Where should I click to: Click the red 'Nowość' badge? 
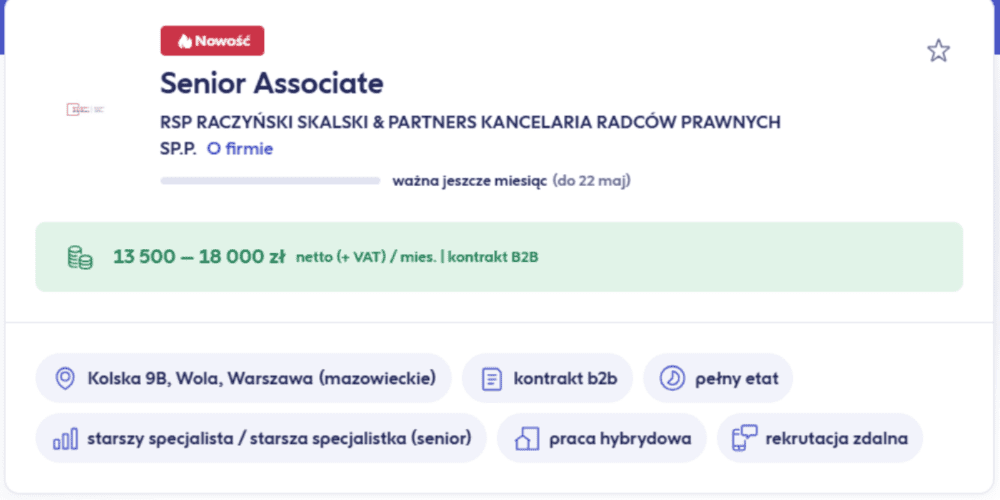pos(212,41)
